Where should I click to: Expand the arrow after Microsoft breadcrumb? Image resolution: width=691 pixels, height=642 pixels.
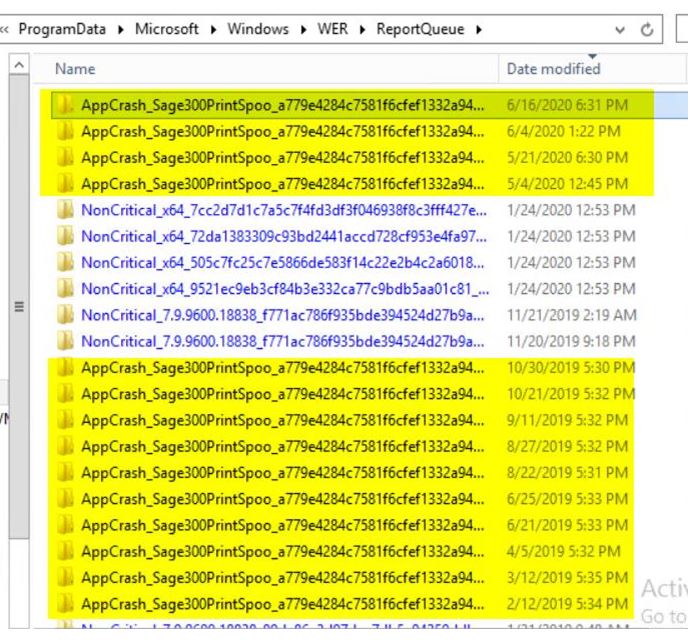213,30
